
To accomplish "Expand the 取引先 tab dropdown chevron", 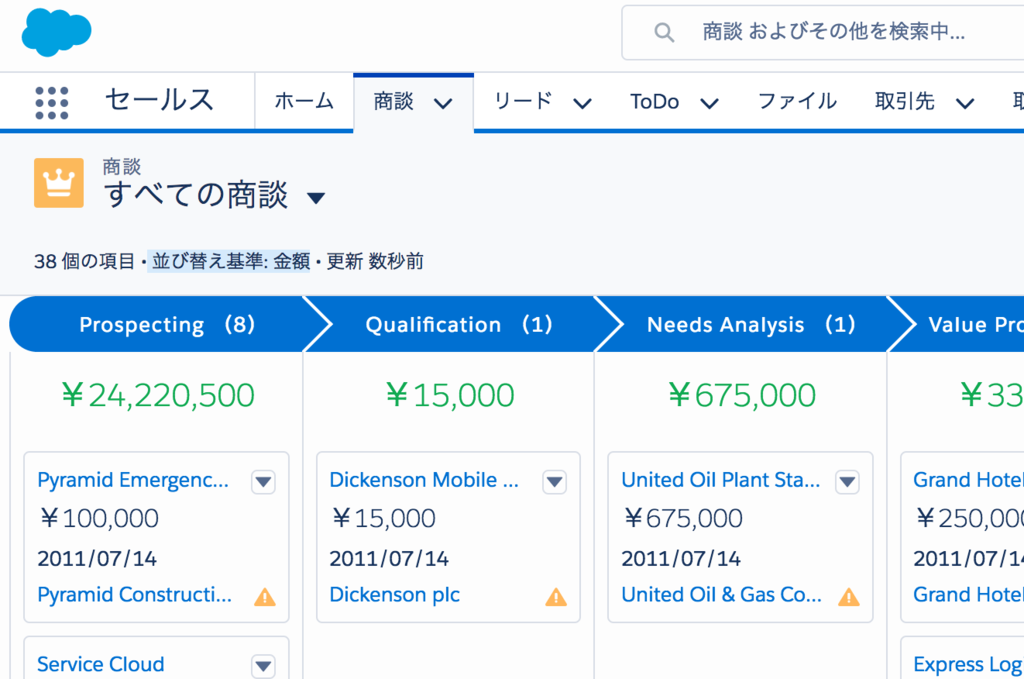I will pyautogui.click(x=965, y=103).
